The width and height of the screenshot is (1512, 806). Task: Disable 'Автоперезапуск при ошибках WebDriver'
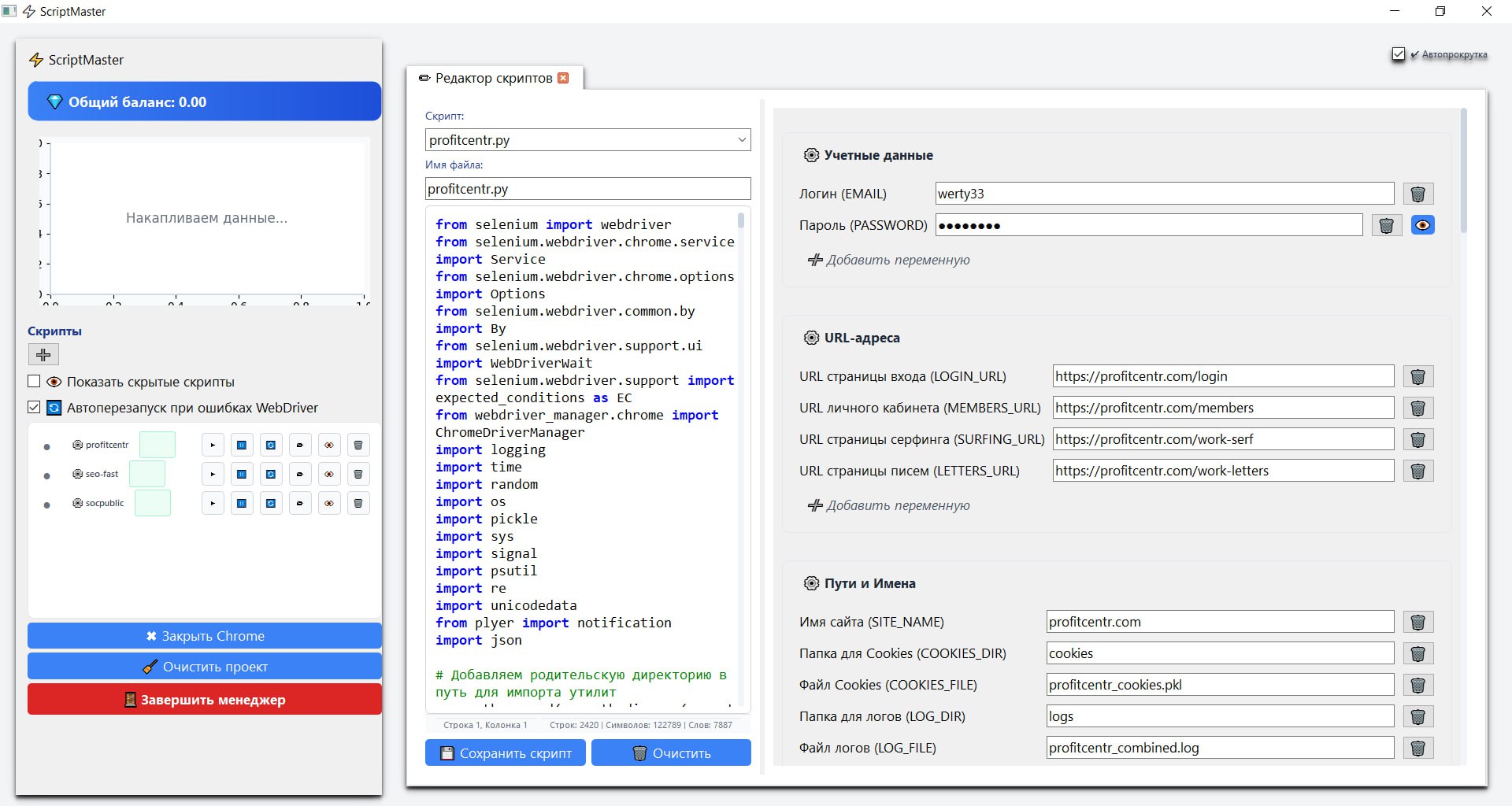click(34, 408)
